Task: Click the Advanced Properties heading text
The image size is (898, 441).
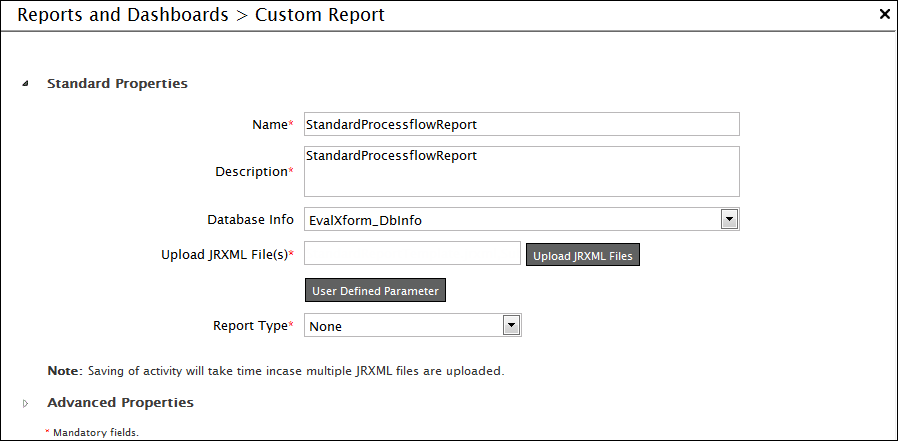Action: coord(120,402)
